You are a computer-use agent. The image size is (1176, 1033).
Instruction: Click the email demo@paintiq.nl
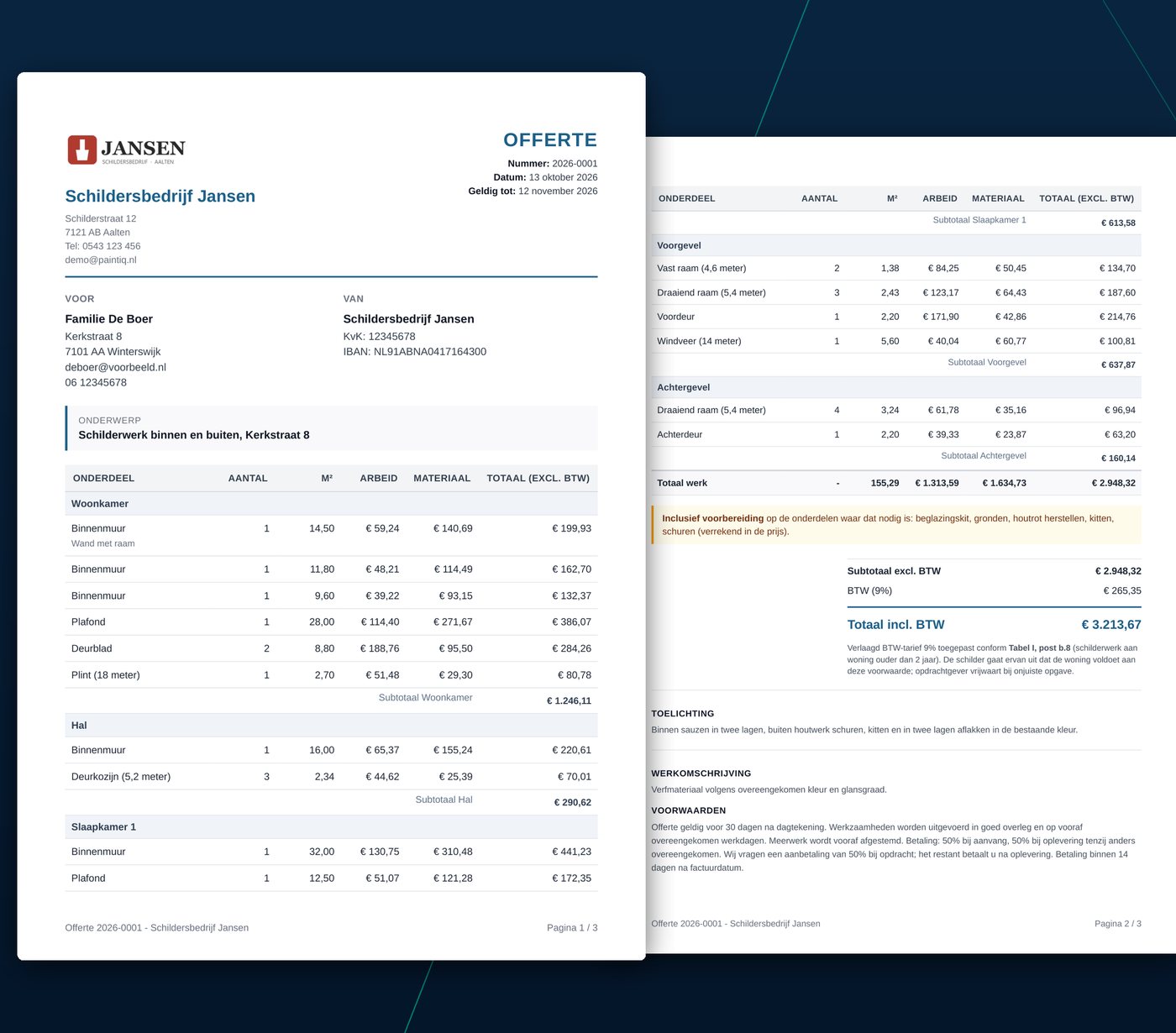101,260
